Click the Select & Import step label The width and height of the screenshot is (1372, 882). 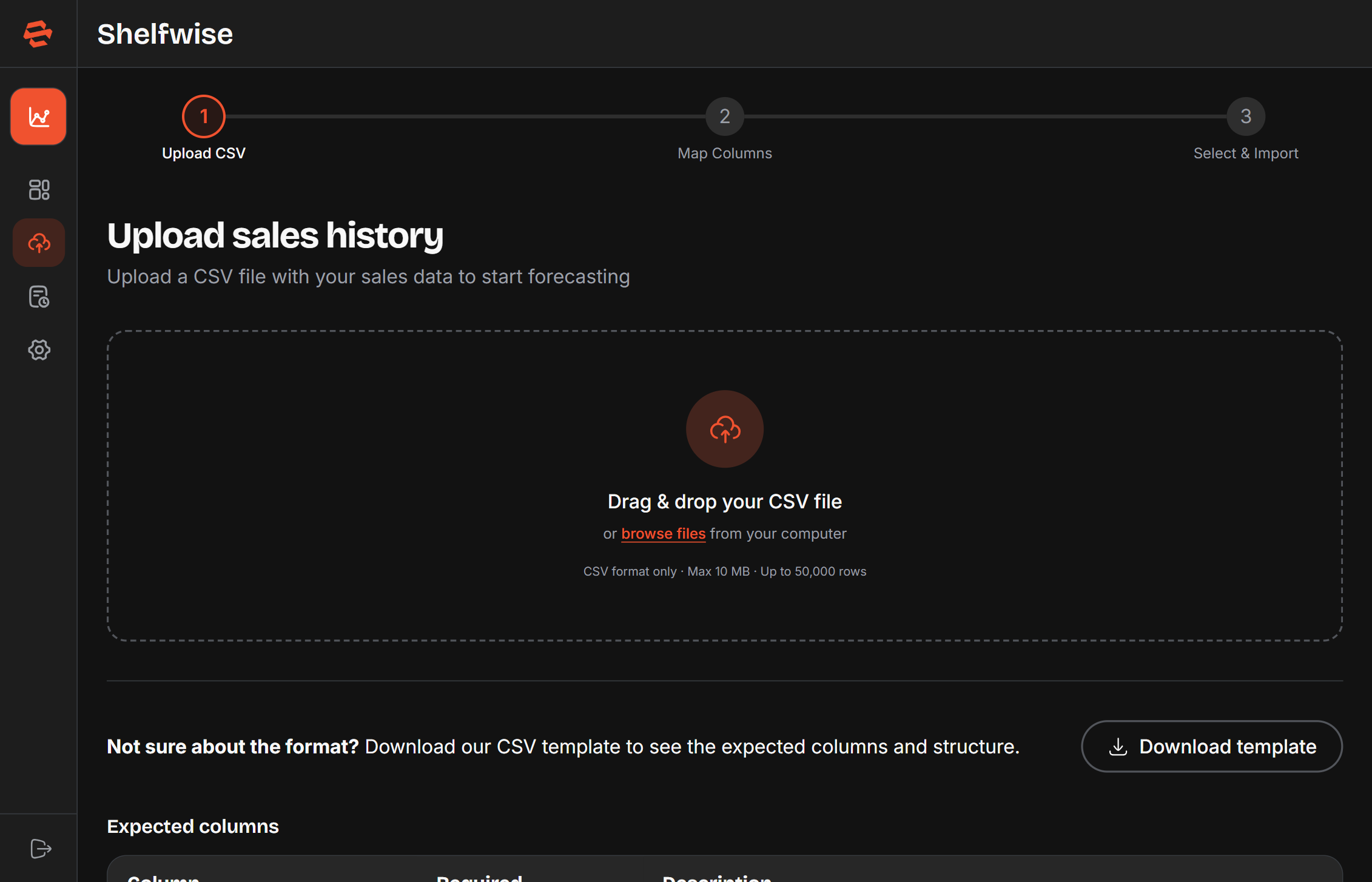click(x=1246, y=153)
